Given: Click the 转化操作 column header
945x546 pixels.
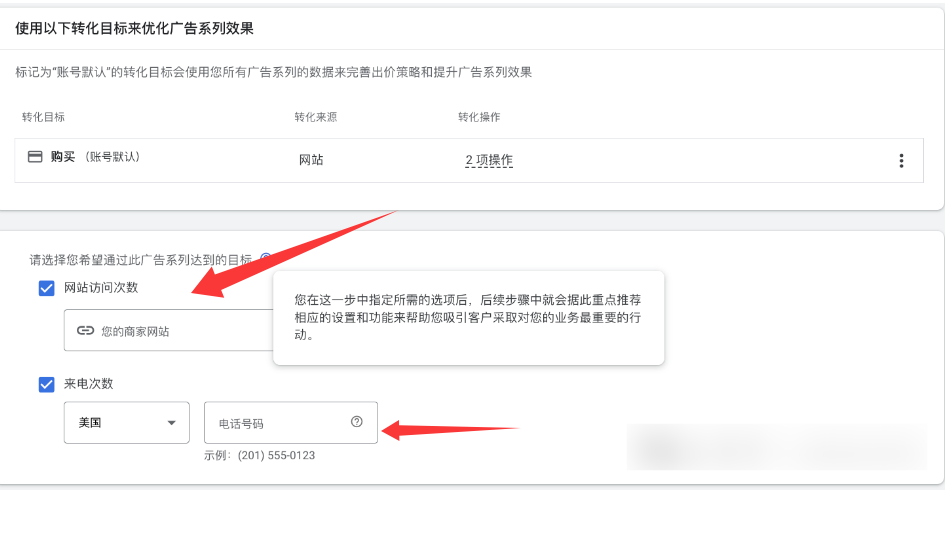Looking at the screenshot, I should (479, 117).
